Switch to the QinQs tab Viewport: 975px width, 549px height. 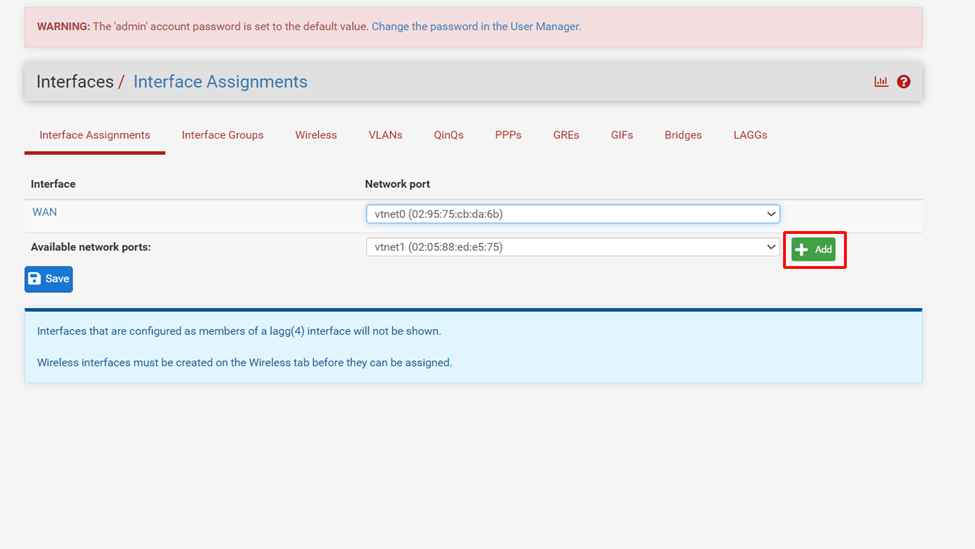click(x=448, y=135)
